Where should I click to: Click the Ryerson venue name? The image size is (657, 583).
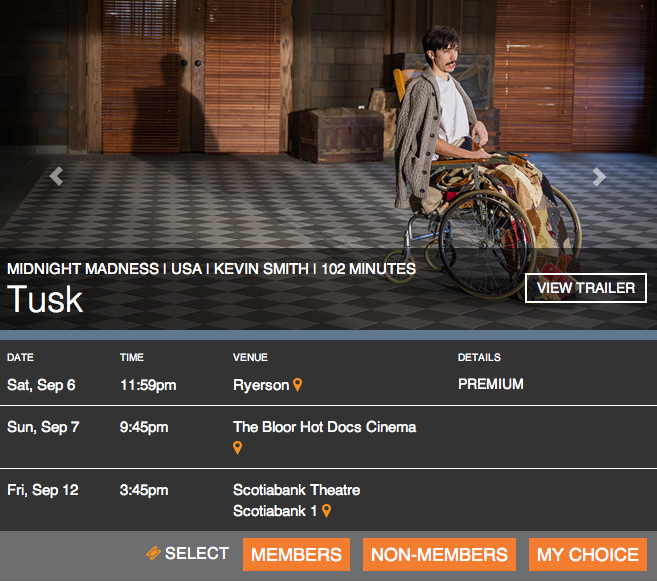(x=261, y=385)
